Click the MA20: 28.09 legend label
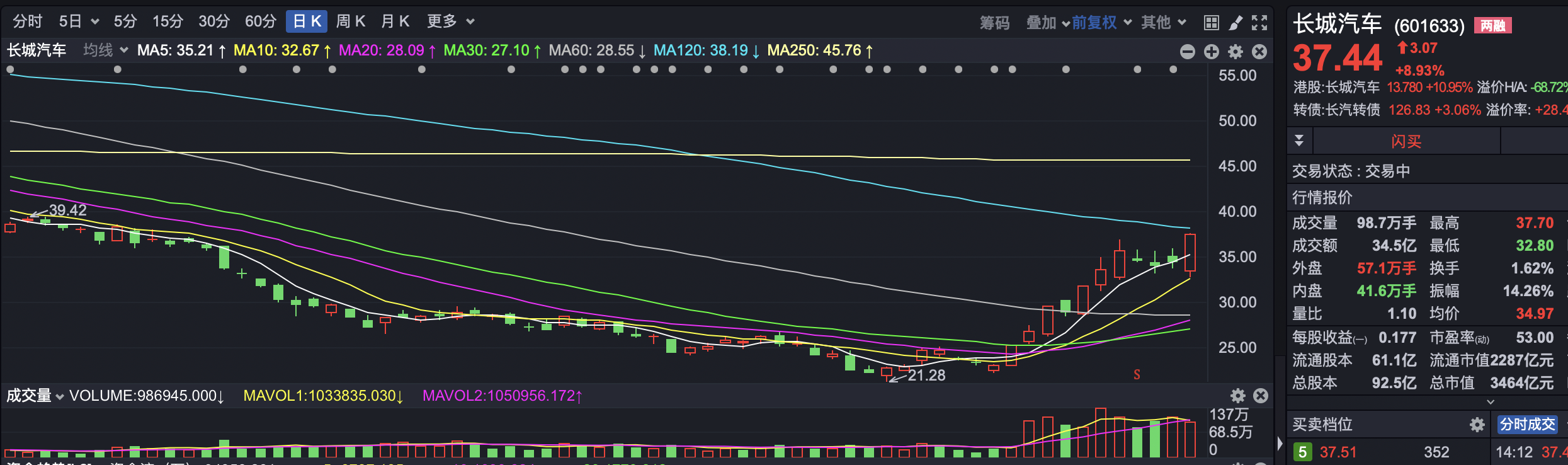 tap(387, 50)
